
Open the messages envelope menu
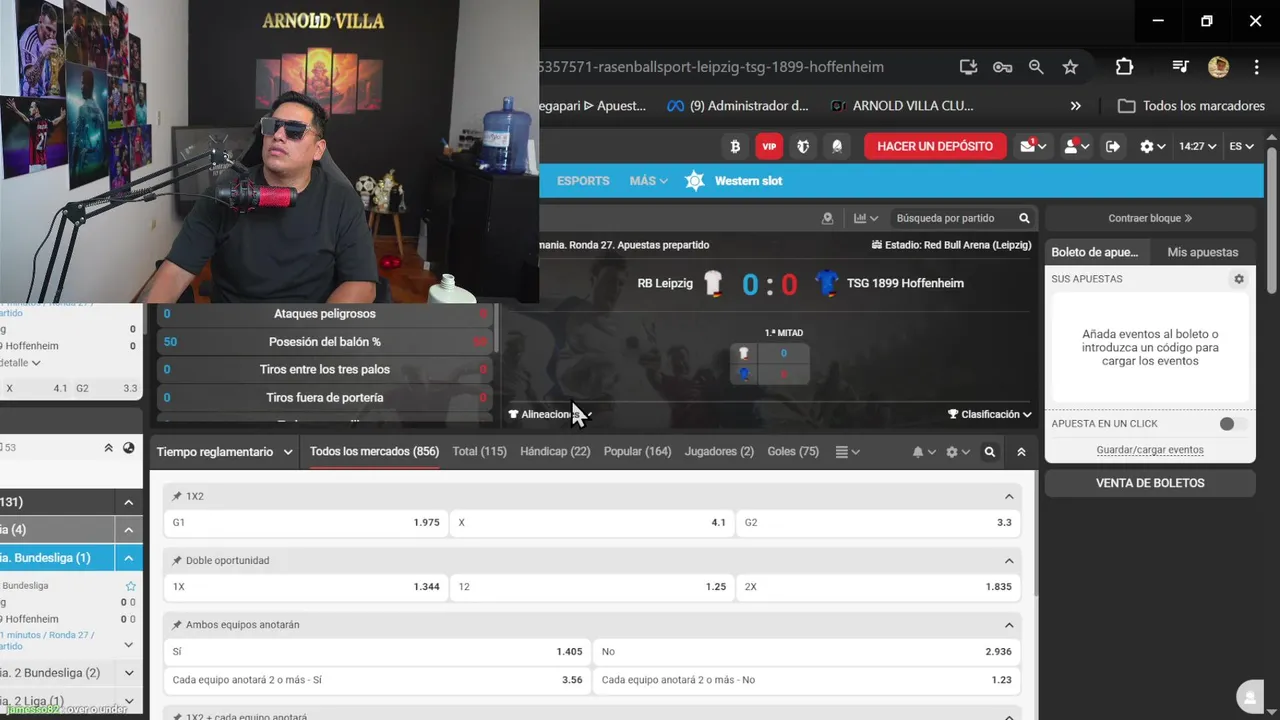pos(1033,146)
